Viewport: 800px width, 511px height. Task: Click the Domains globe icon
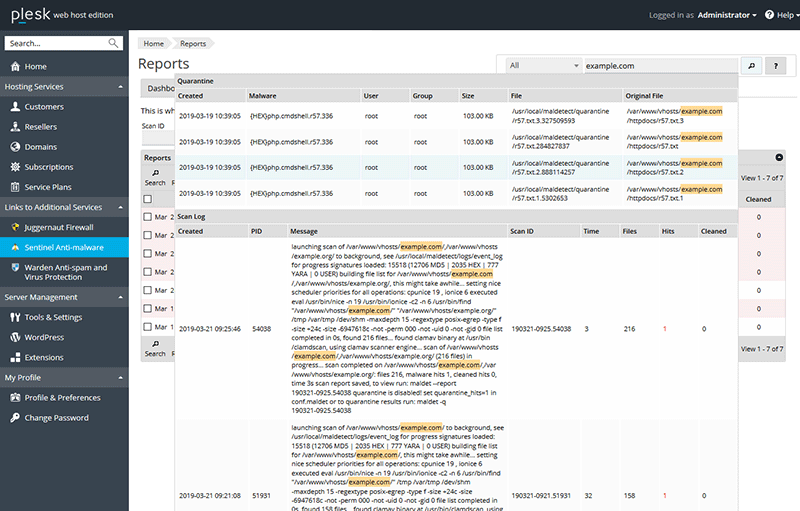coord(15,147)
